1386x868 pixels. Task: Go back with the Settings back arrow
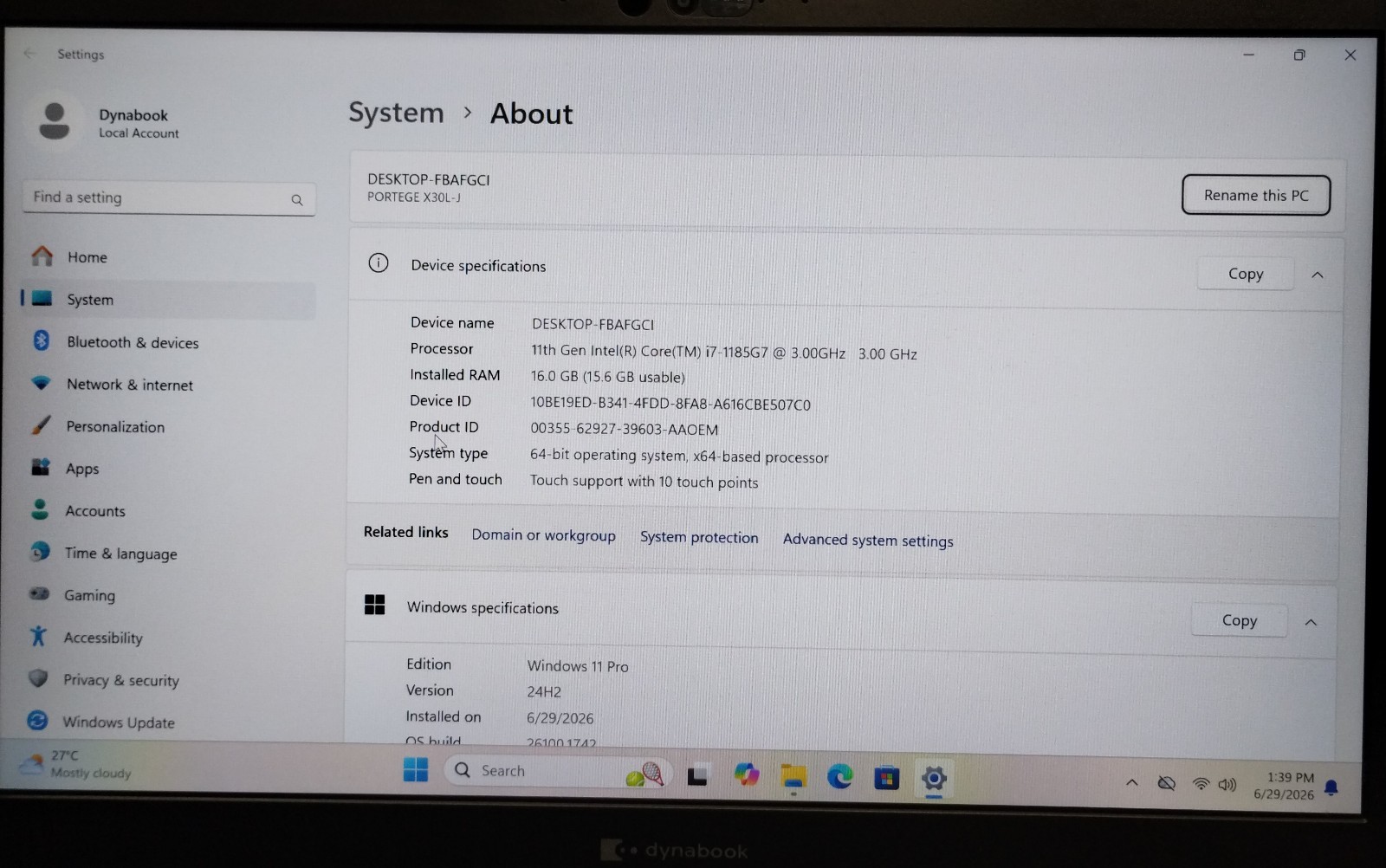29,54
